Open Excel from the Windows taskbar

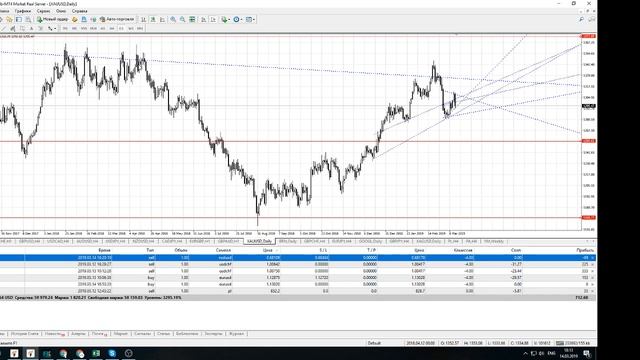[96, 353]
